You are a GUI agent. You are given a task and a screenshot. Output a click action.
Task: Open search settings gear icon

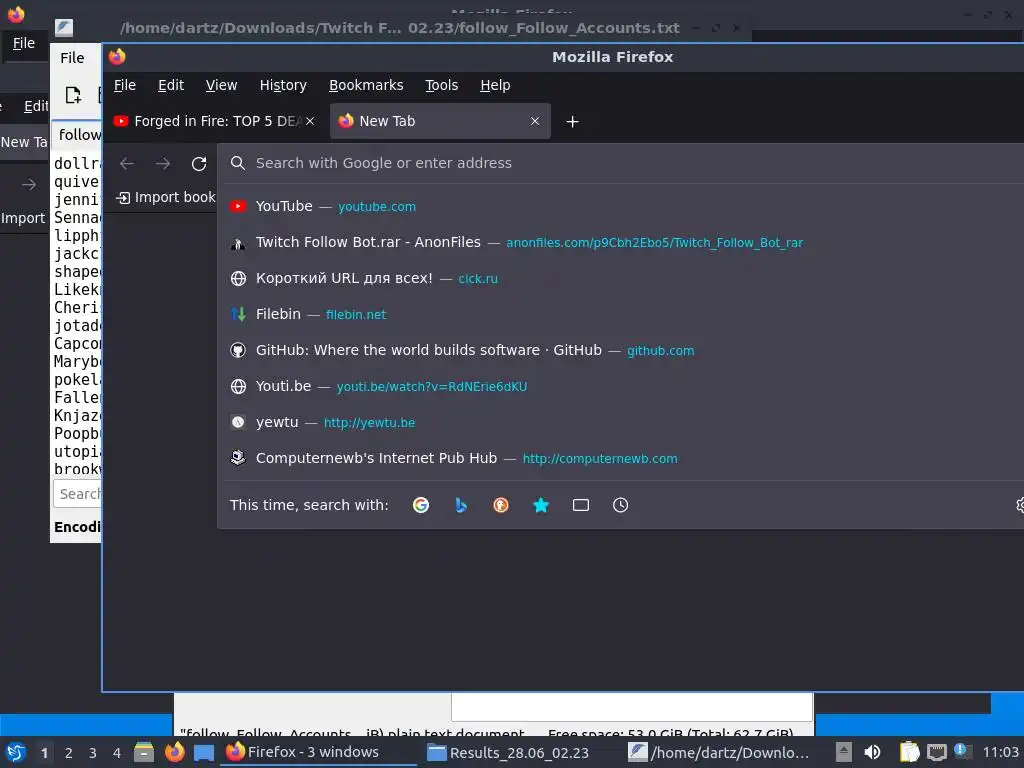click(x=1020, y=505)
